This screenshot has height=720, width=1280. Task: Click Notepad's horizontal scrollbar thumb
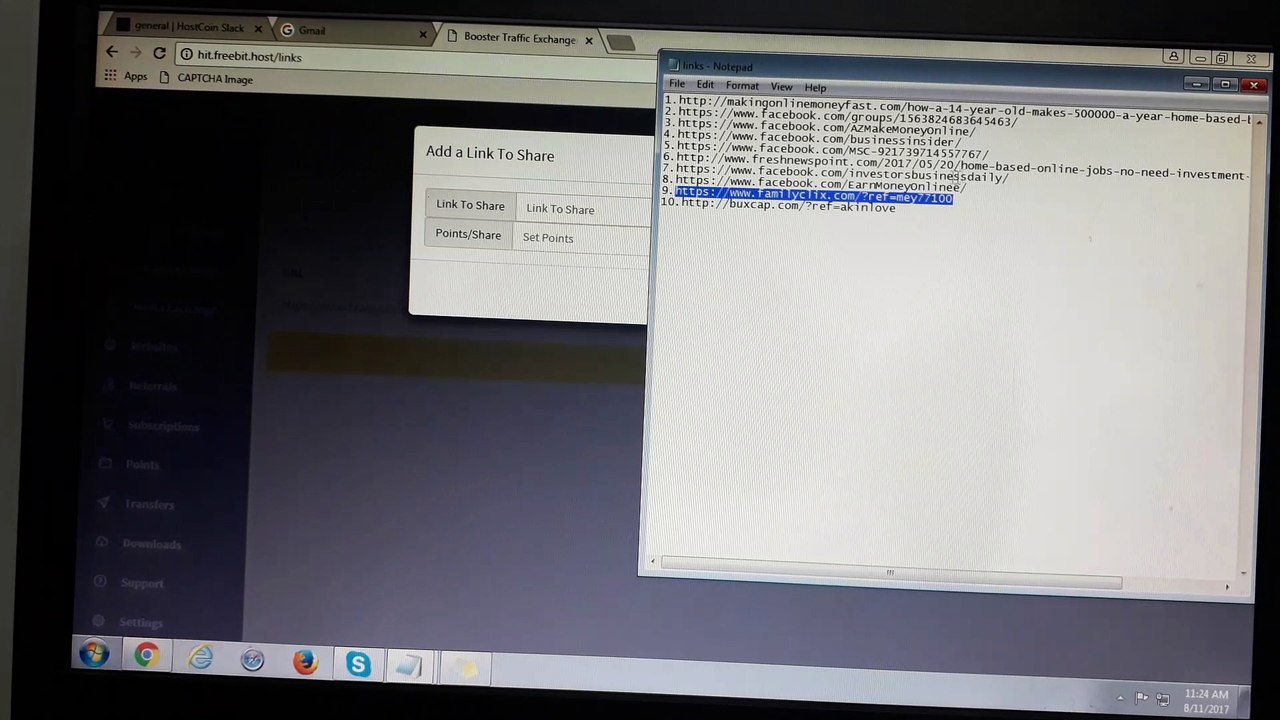click(x=890, y=574)
